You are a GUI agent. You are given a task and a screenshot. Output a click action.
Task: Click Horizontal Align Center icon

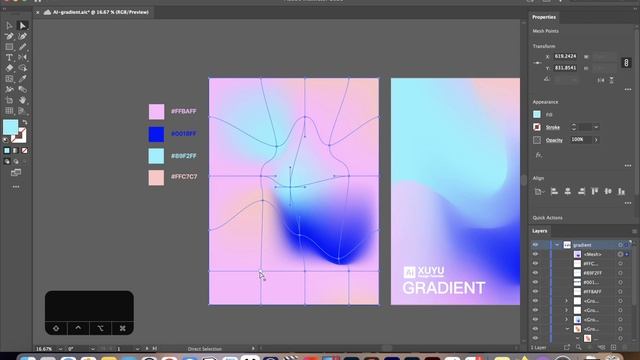point(568,191)
